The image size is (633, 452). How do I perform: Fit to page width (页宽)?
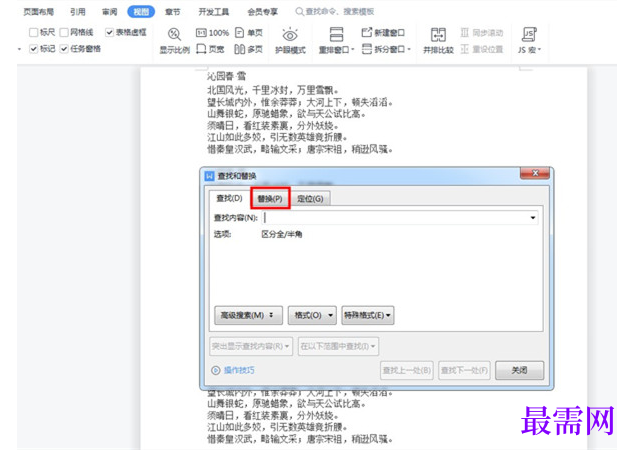[x=210, y=49]
